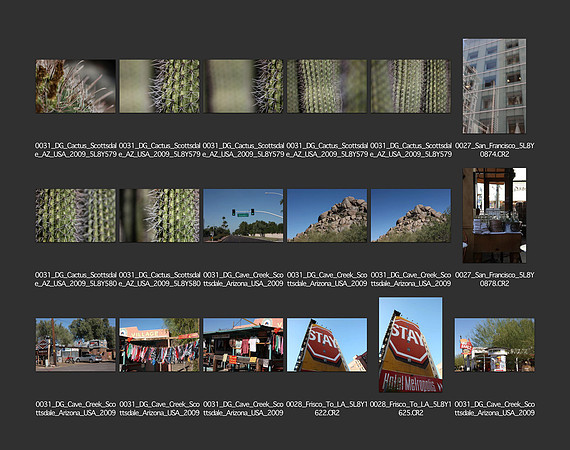570x450 pixels.
Task: Select the traffic light street thumbnail
Action: [243, 215]
